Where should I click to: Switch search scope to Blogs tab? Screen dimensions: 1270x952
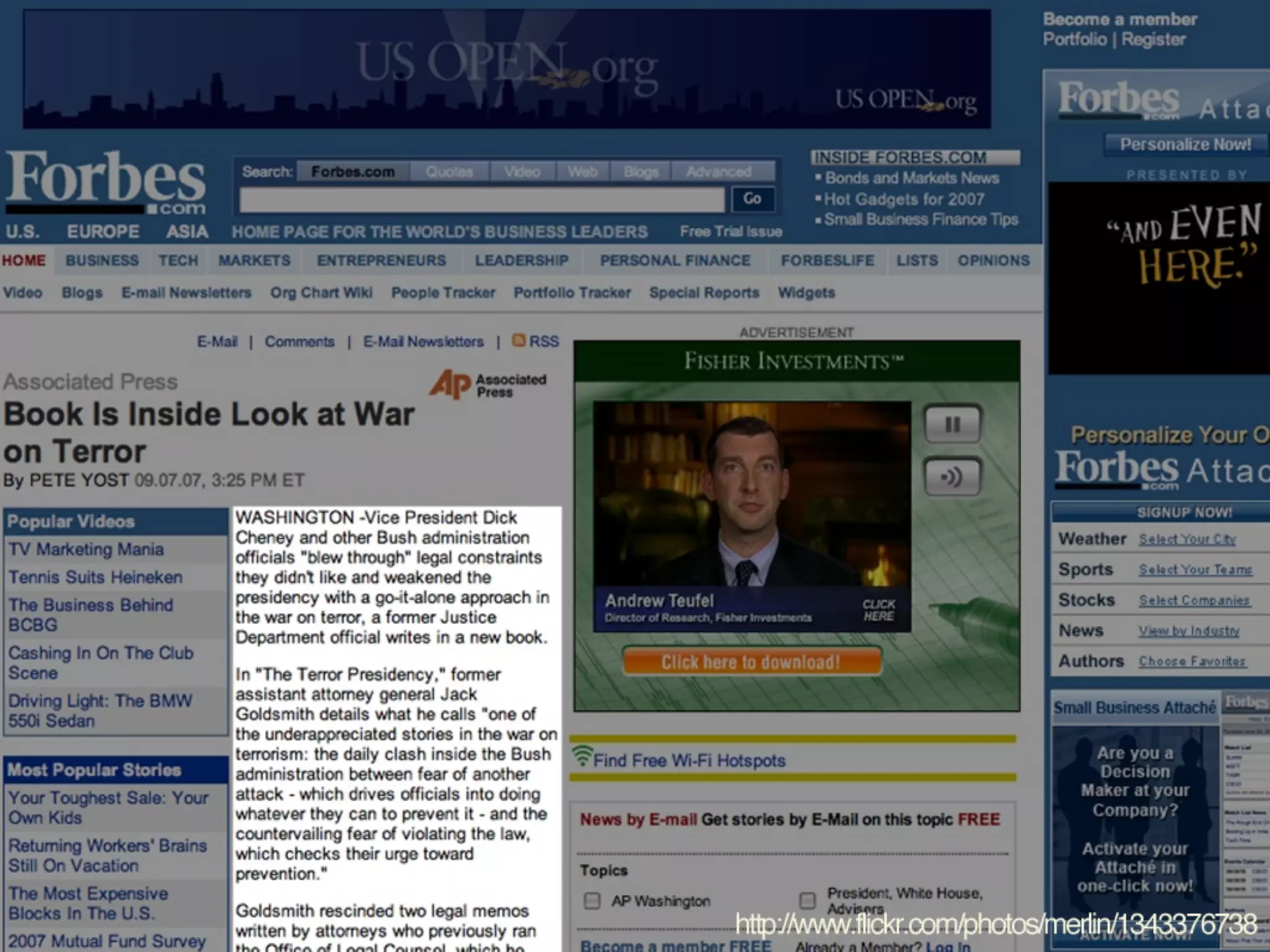click(641, 172)
